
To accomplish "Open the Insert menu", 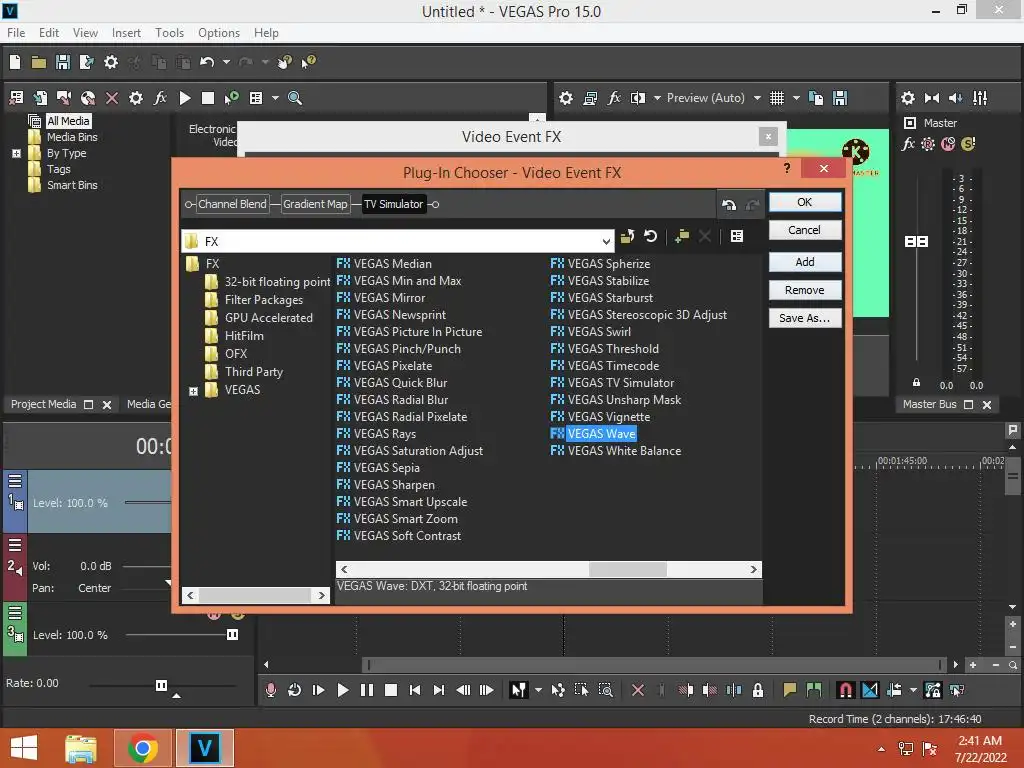I will tap(126, 33).
